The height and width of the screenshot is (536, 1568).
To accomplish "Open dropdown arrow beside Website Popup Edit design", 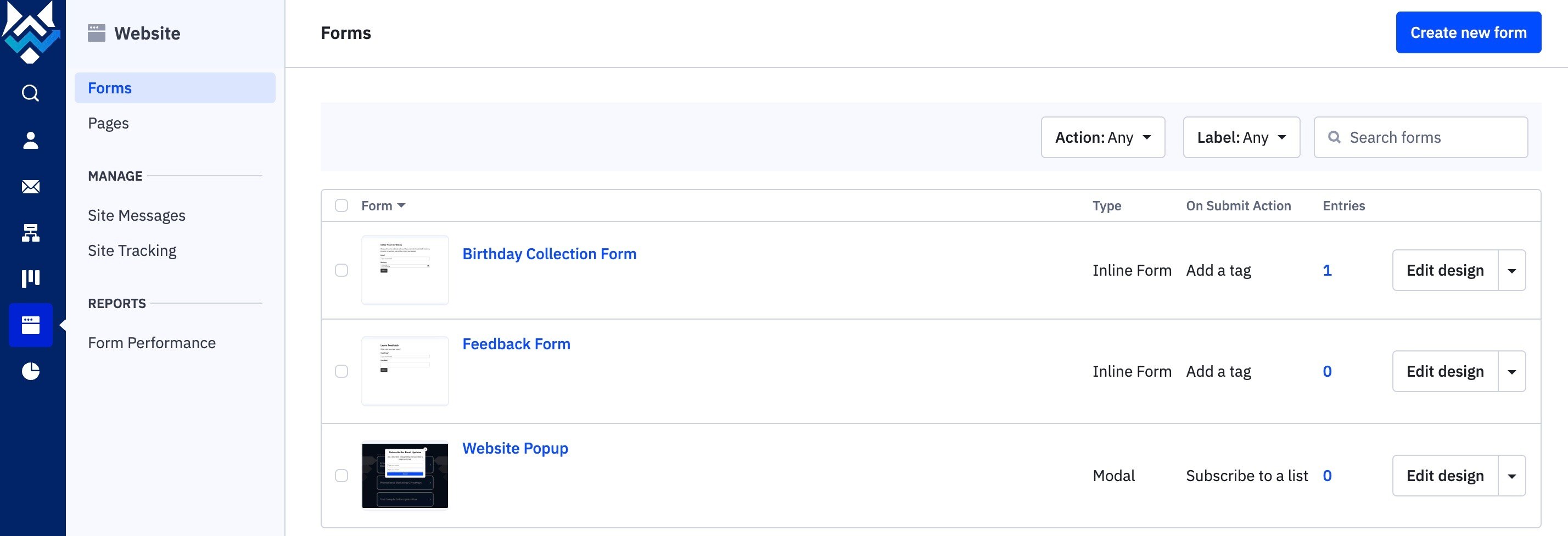I will tap(1511, 476).
